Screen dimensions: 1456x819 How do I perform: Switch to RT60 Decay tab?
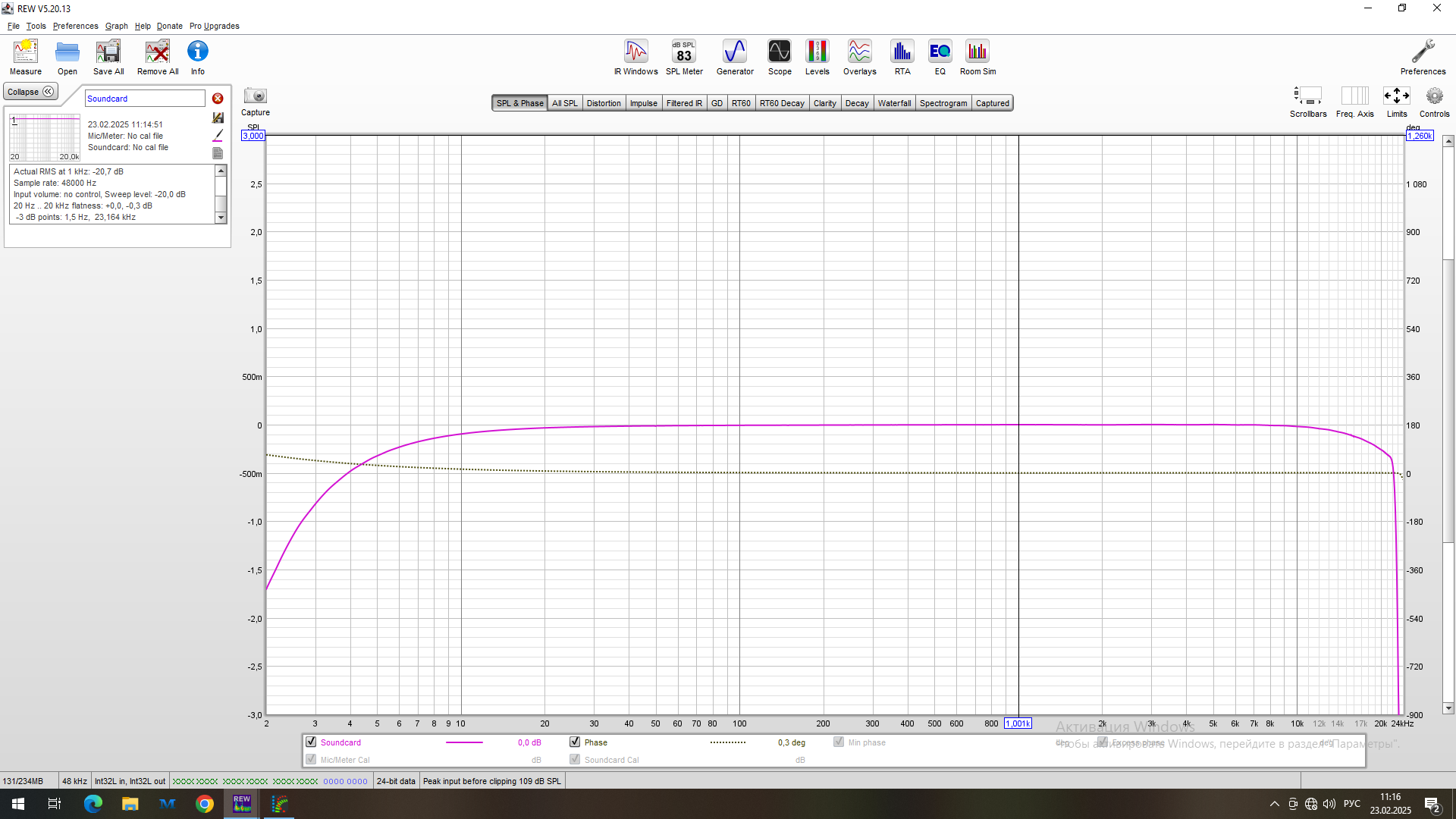click(x=782, y=103)
